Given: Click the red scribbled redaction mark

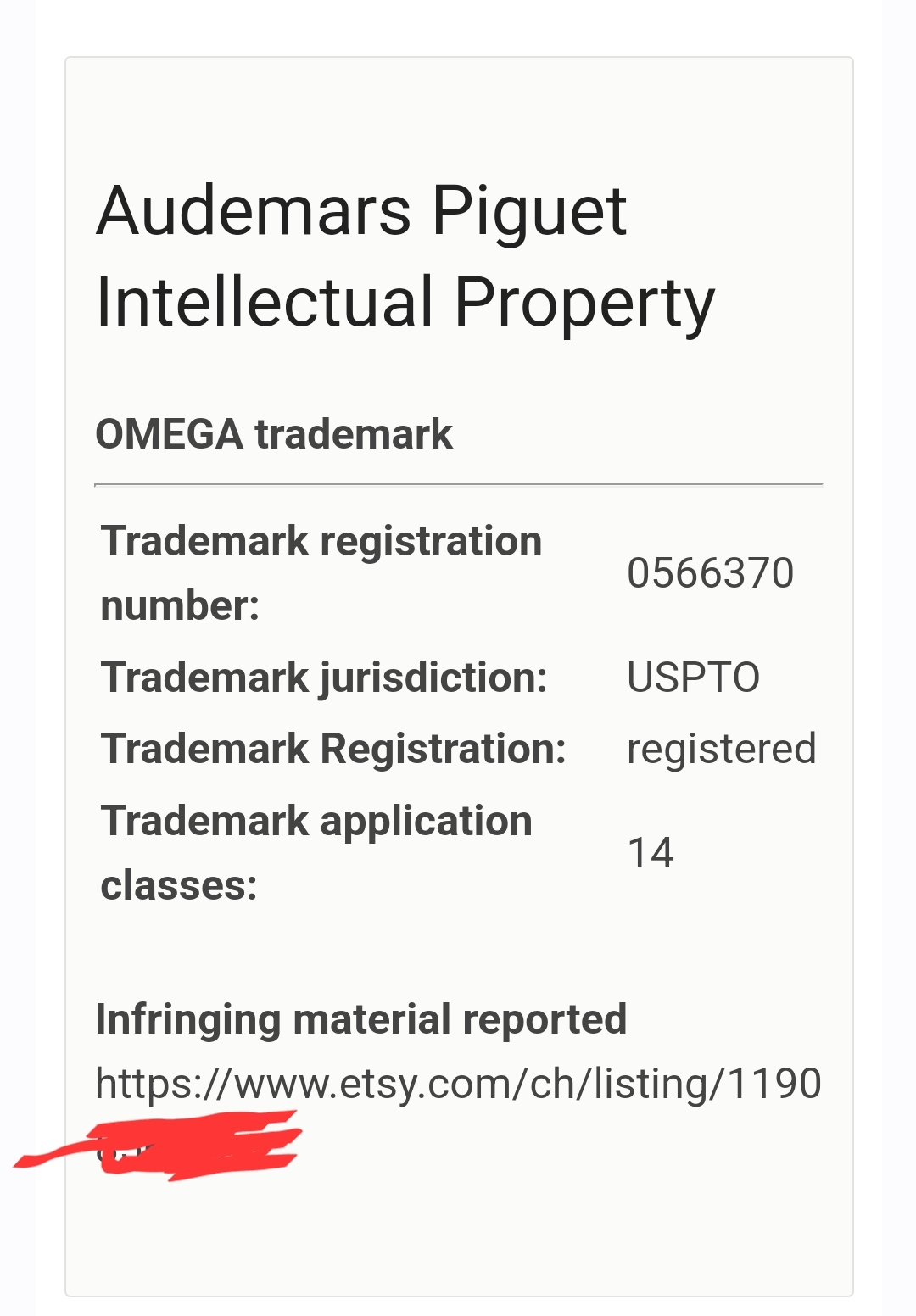Looking at the screenshot, I should 195,1146.
